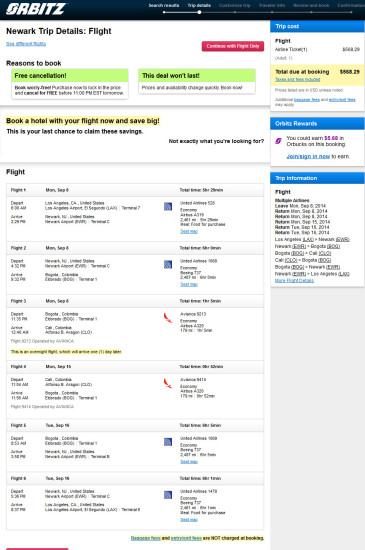This screenshot has width=365, height=550.
Task: Open Seat map link for Flight 2
Action: coord(189,284)
